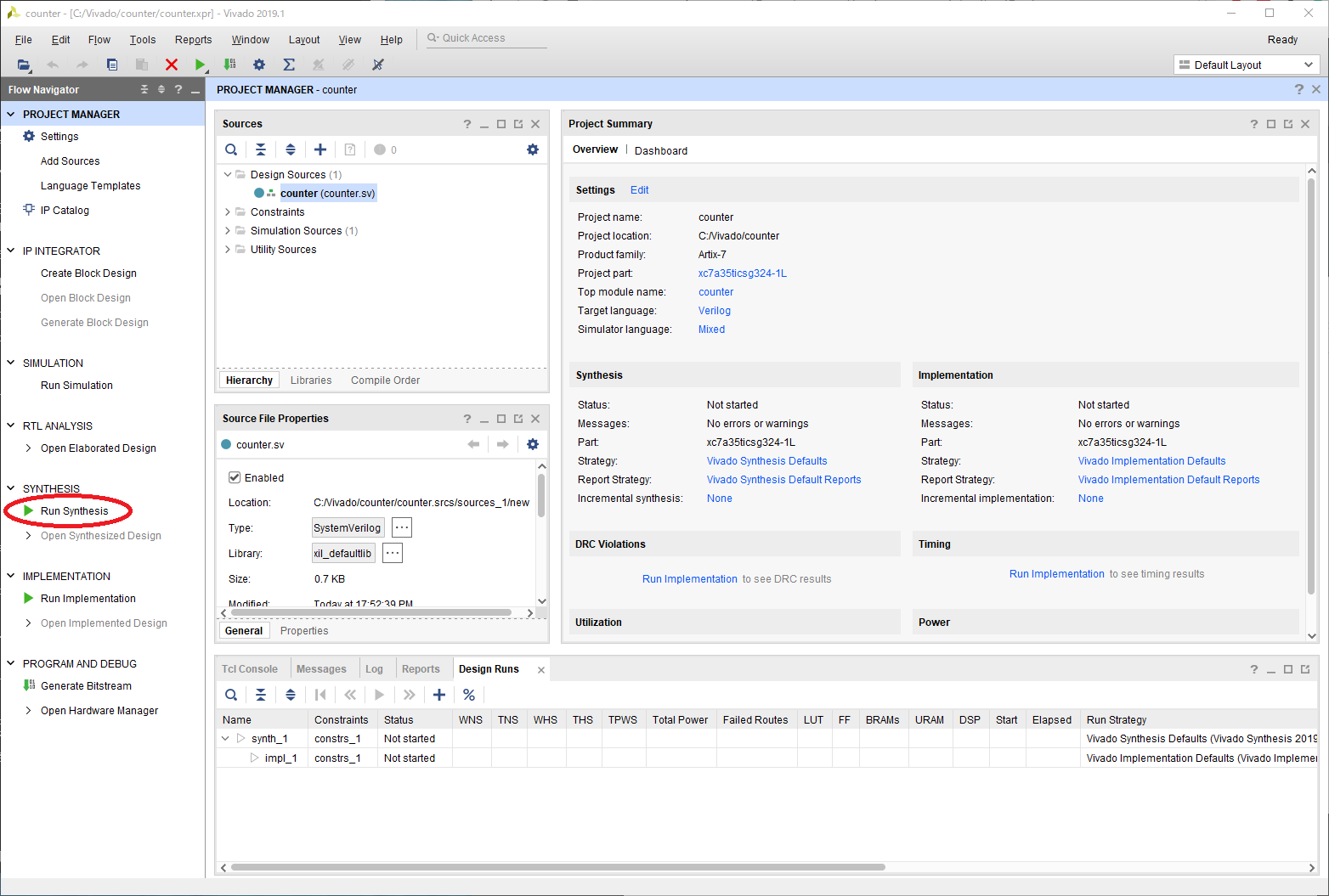Click the red X cancel toolbar icon
This screenshot has width=1329, height=896.
(x=172, y=65)
